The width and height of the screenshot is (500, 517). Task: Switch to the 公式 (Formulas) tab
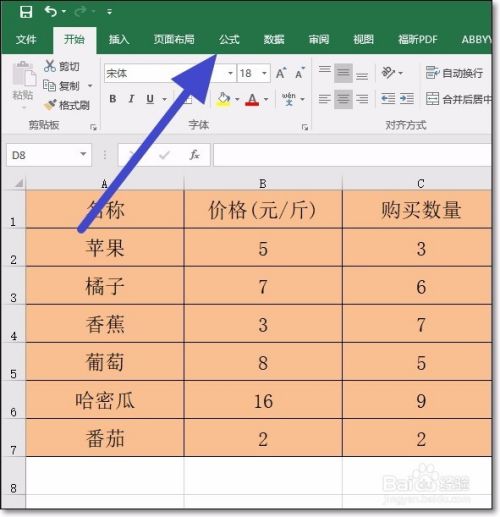[229, 40]
